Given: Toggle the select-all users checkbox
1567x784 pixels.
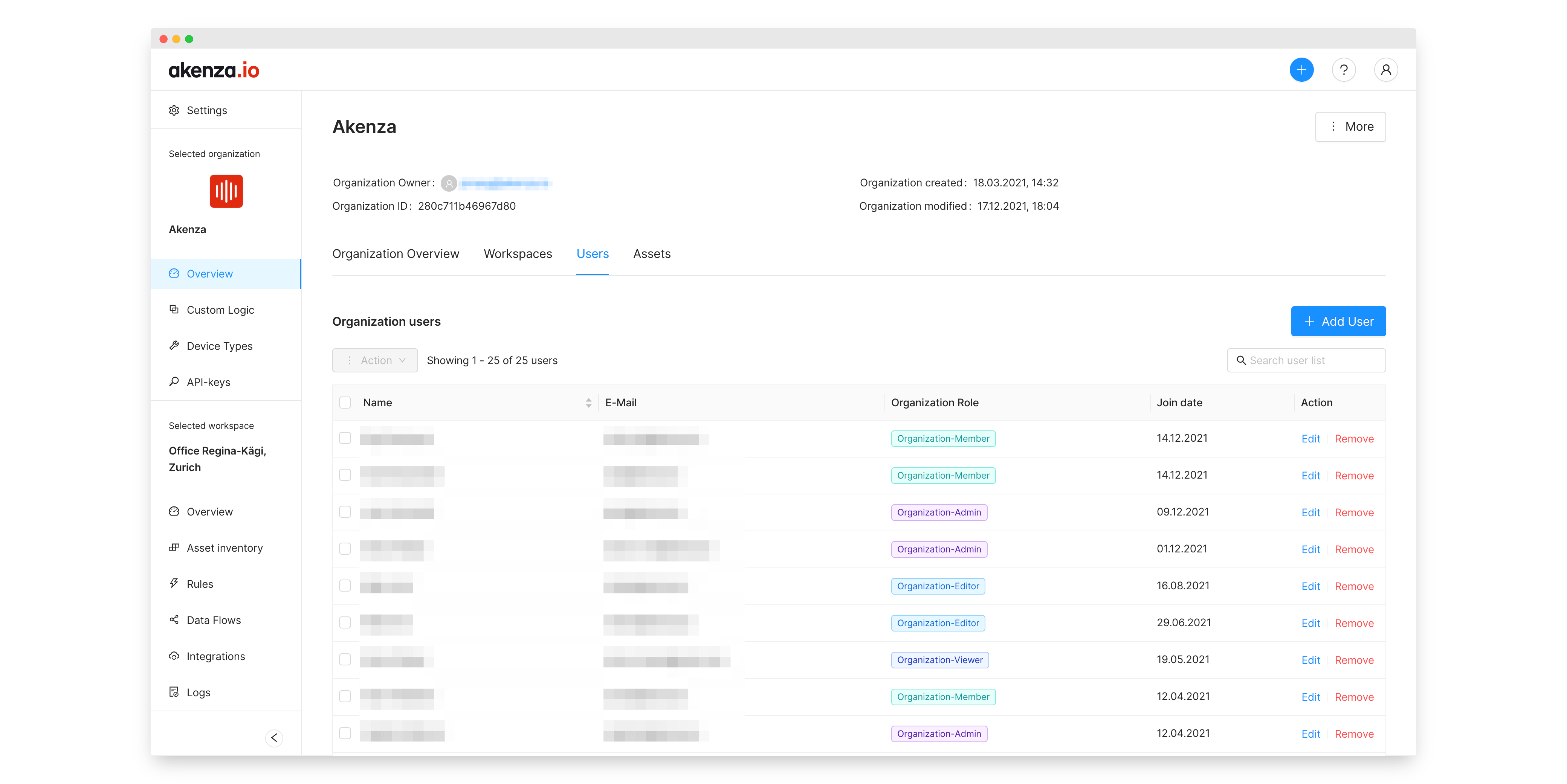Looking at the screenshot, I should [x=345, y=403].
